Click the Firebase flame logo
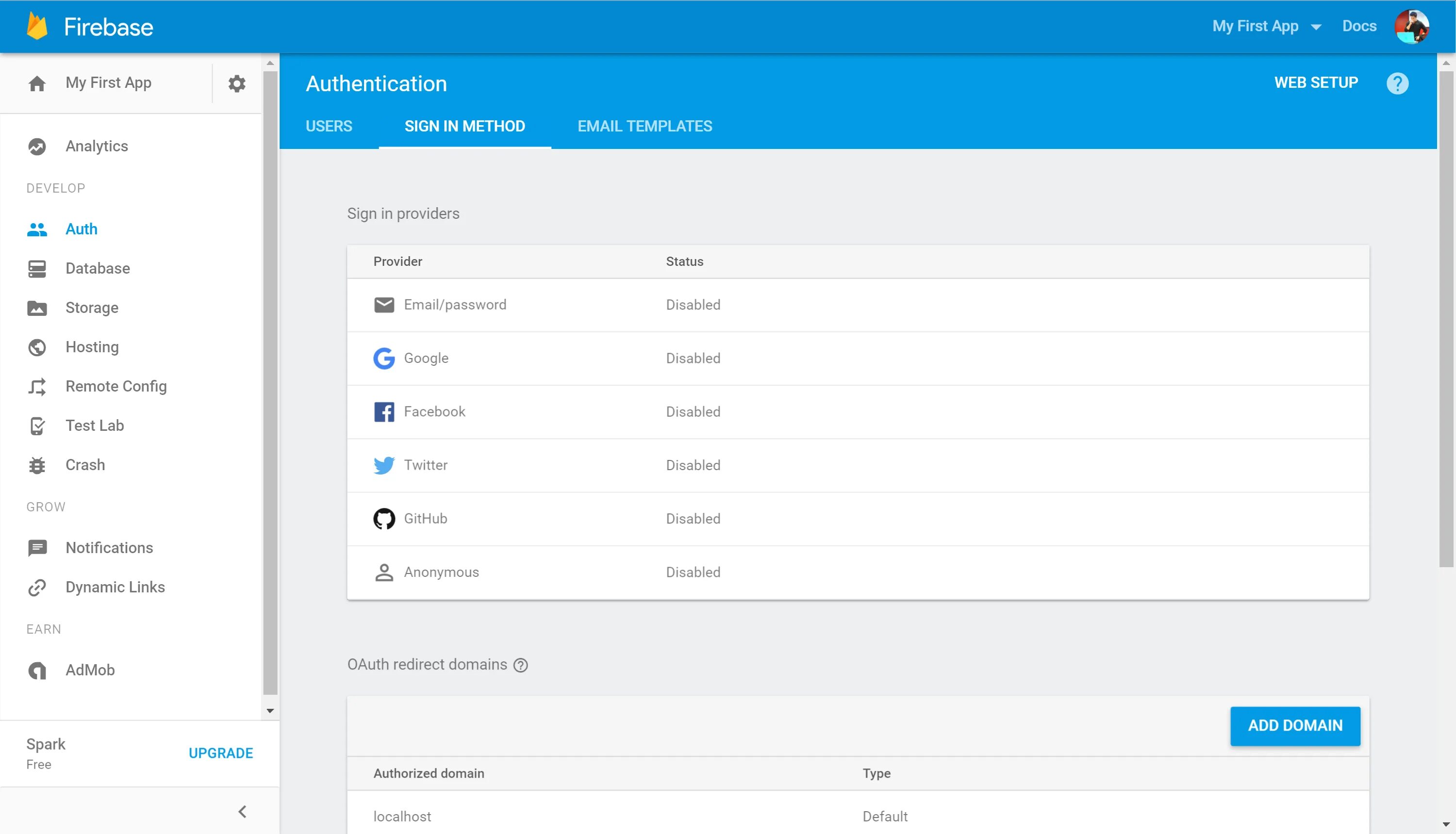This screenshot has height=834, width=1456. pos(37,26)
